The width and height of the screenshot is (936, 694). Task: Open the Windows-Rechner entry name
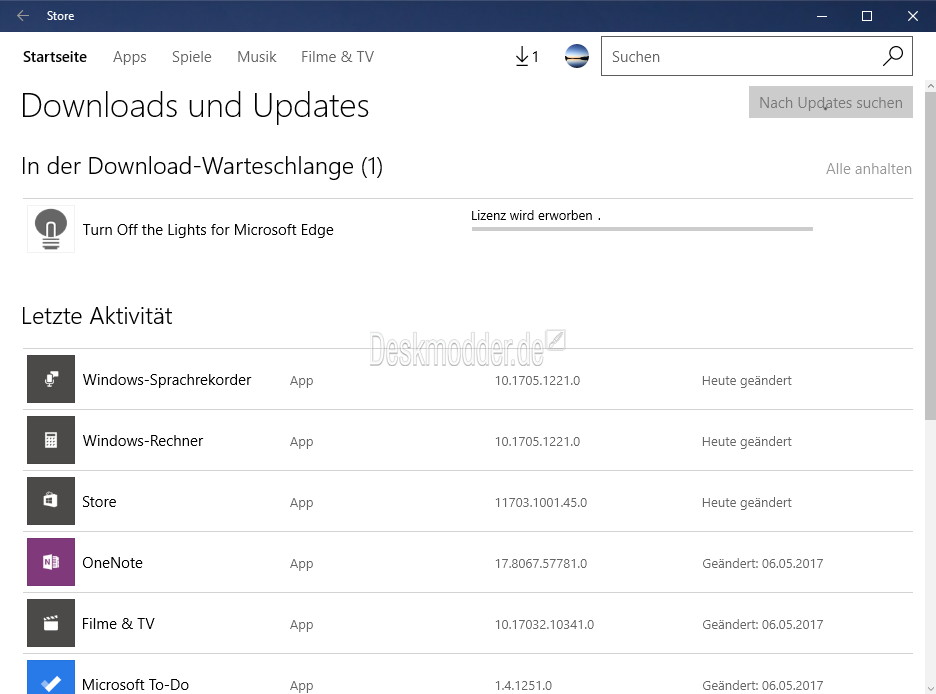click(x=143, y=440)
